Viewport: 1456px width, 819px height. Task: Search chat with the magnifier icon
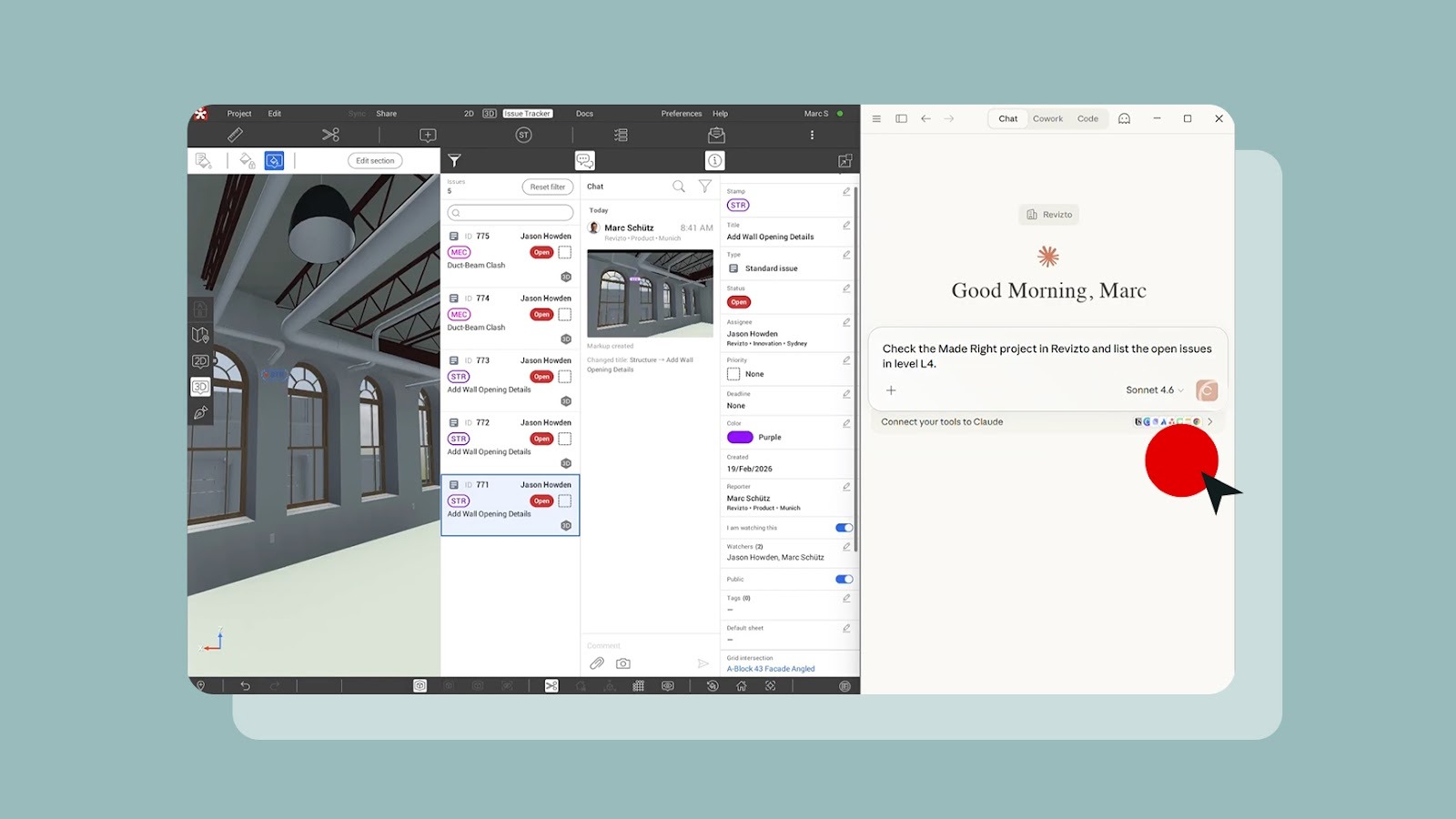point(679,187)
